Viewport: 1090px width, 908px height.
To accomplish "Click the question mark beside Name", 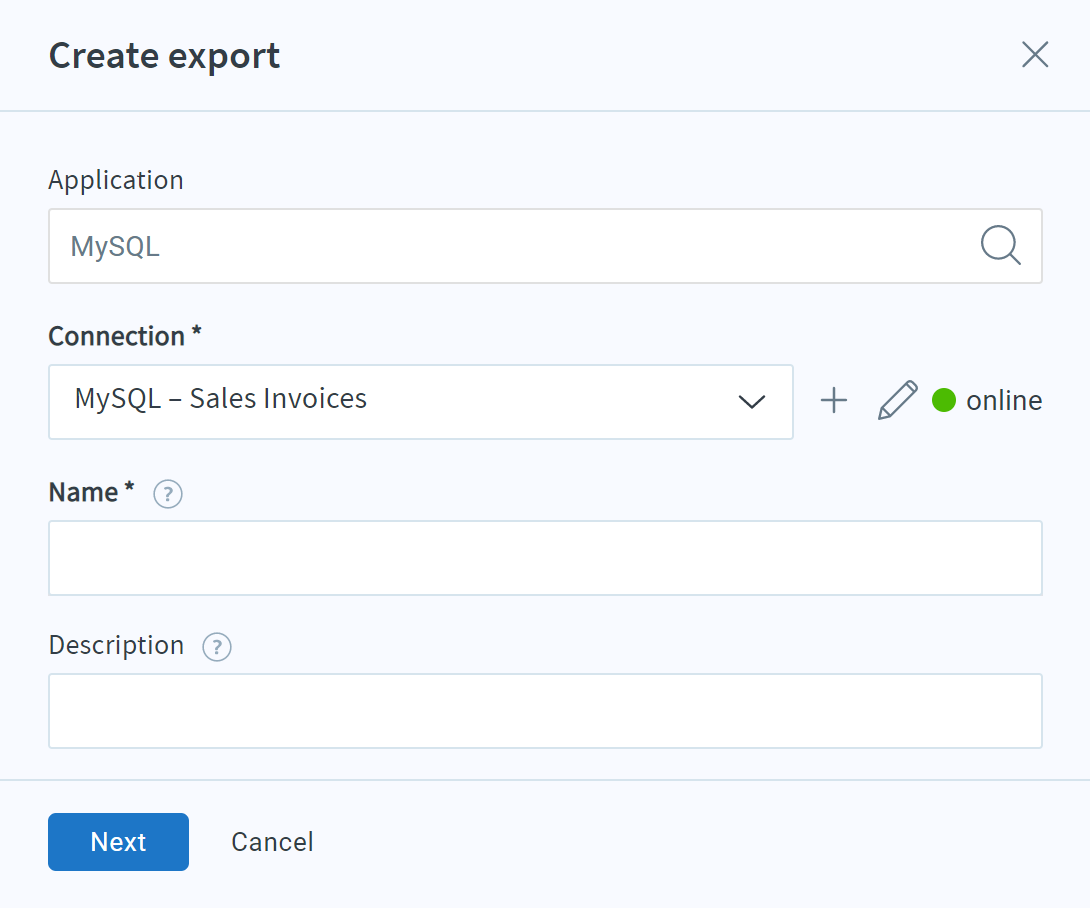I will tap(167, 494).
